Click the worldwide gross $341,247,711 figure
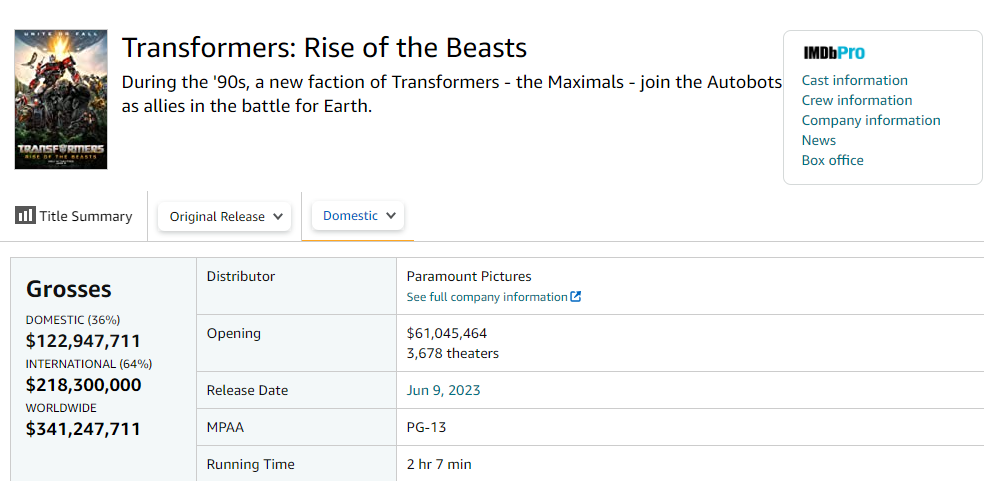Screen dimensions: 984x481 click(x=83, y=430)
